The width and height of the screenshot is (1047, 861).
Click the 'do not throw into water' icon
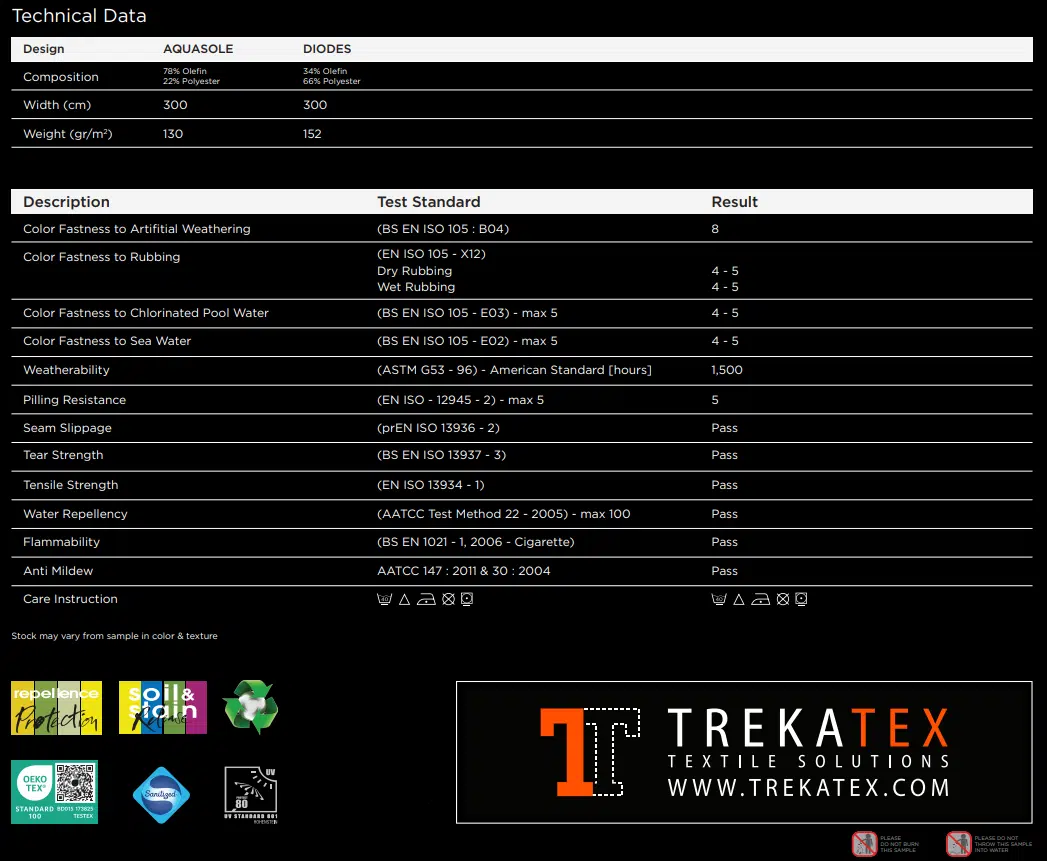tap(958, 843)
